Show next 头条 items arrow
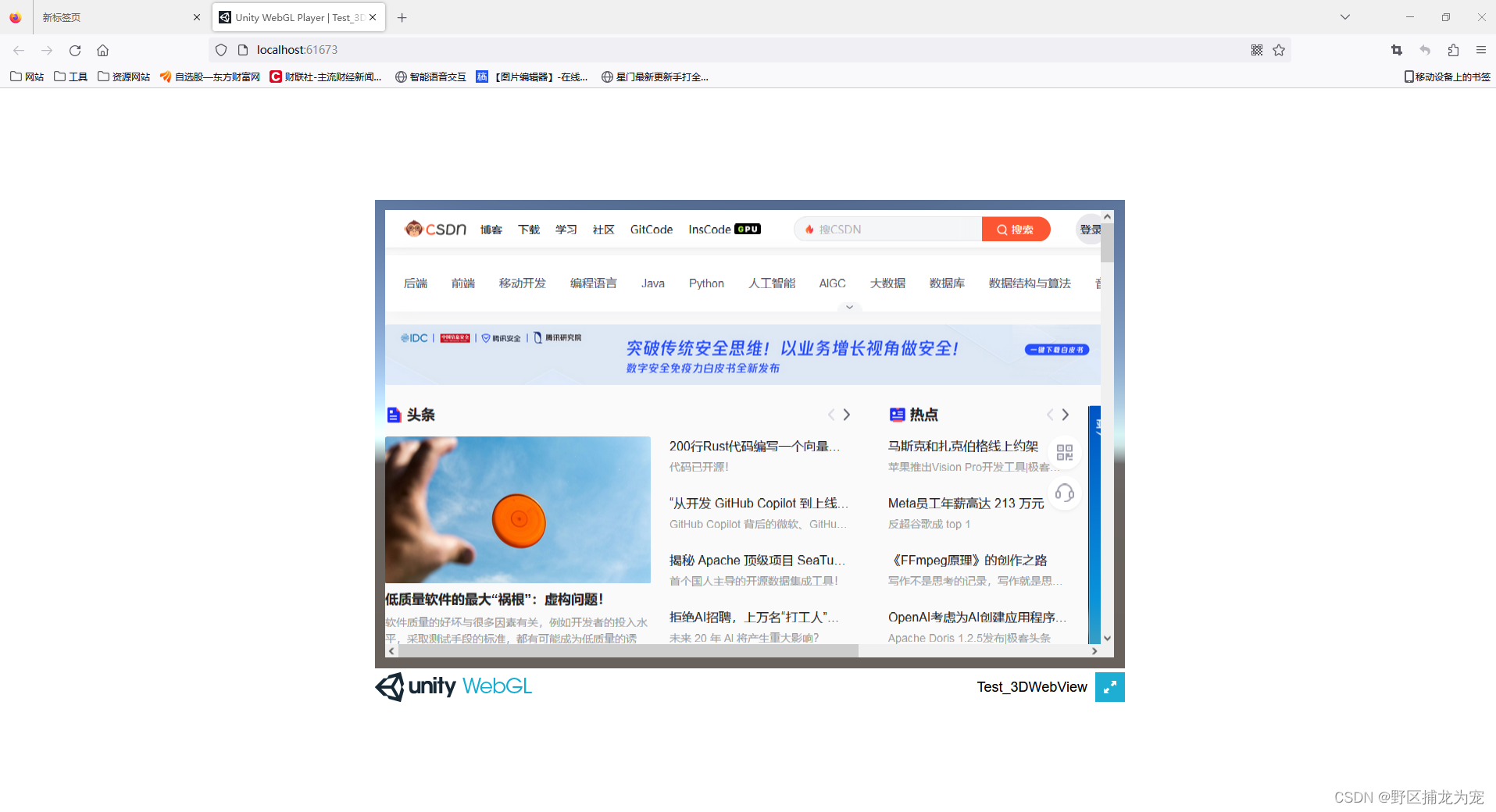Screen dimensions: 1496x812 point(847,415)
